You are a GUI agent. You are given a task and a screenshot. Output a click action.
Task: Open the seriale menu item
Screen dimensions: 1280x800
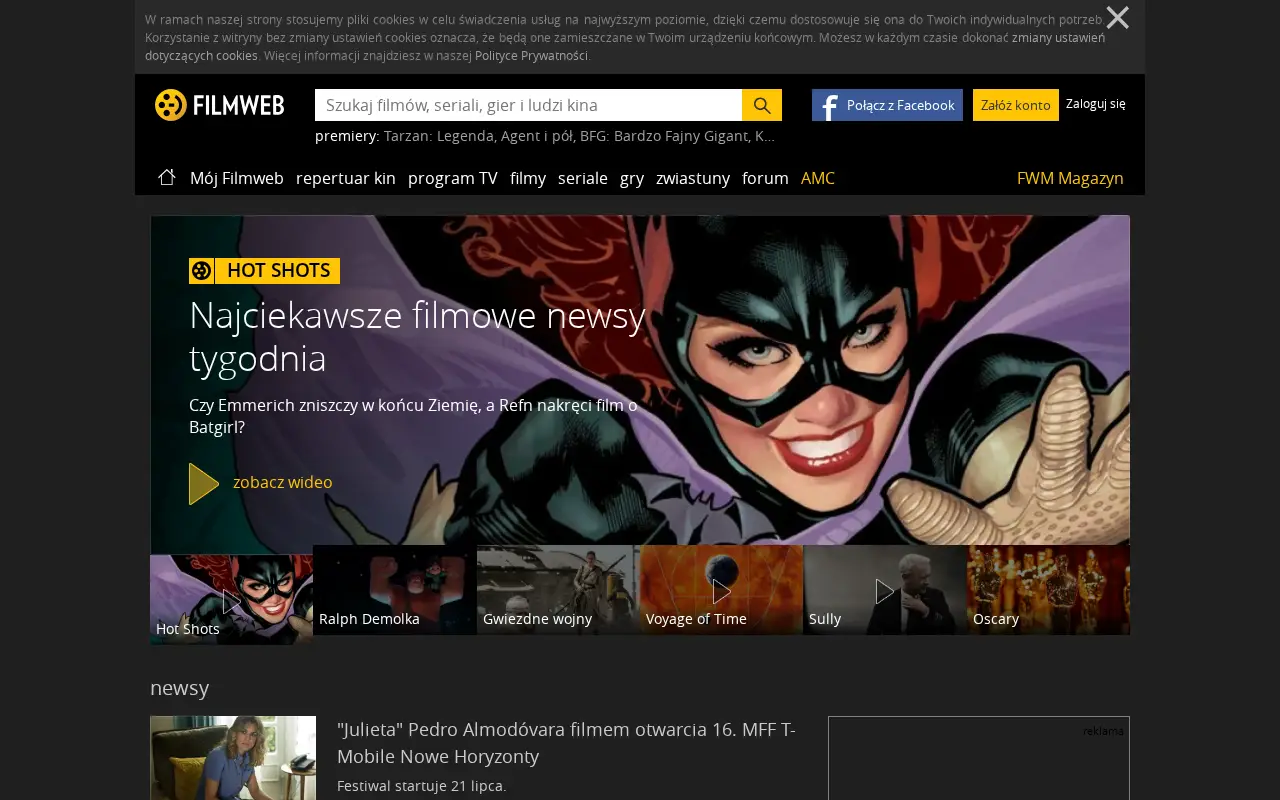pyautogui.click(x=583, y=178)
